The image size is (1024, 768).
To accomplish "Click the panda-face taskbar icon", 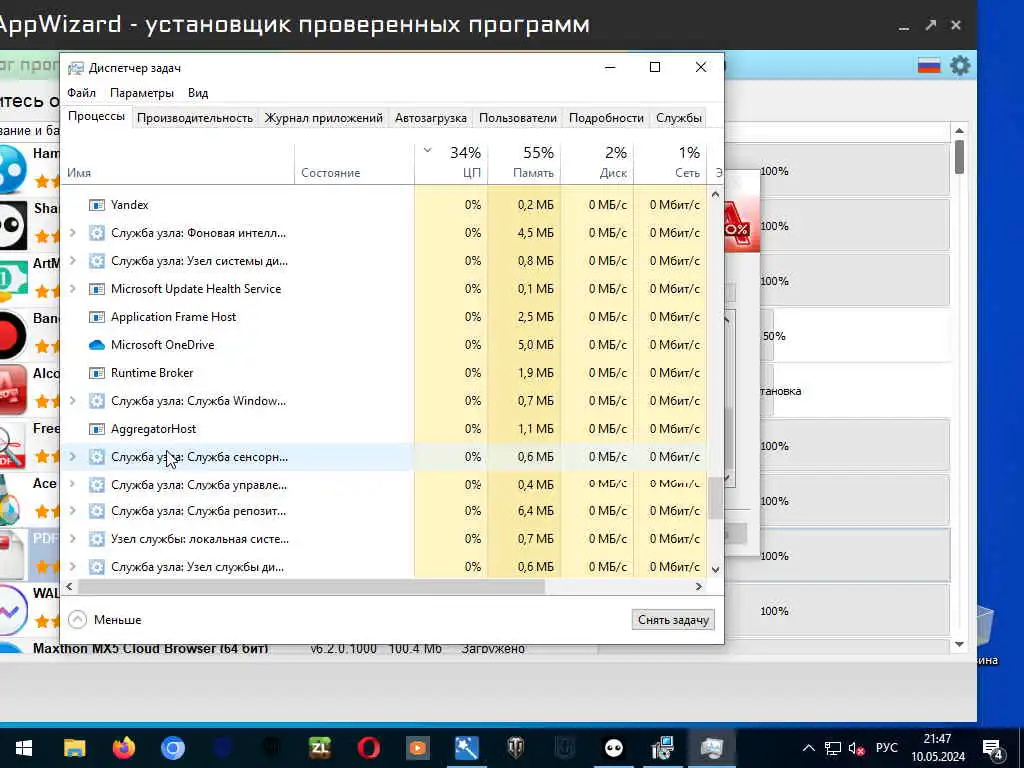I will pos(614,748).
